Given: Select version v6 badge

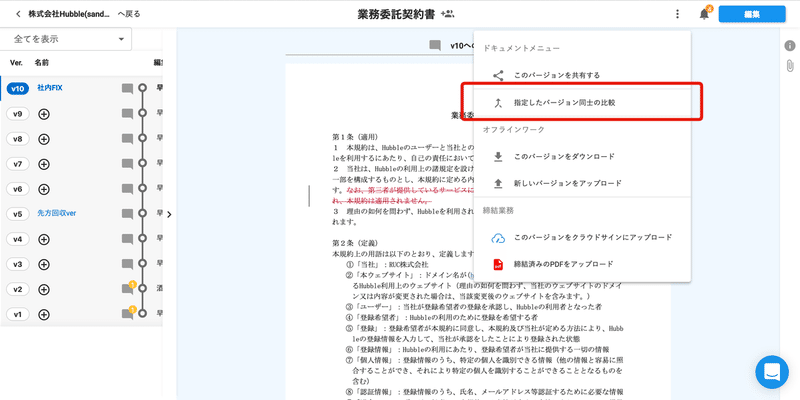Looking at the screenshot, I should pos(18,189).
